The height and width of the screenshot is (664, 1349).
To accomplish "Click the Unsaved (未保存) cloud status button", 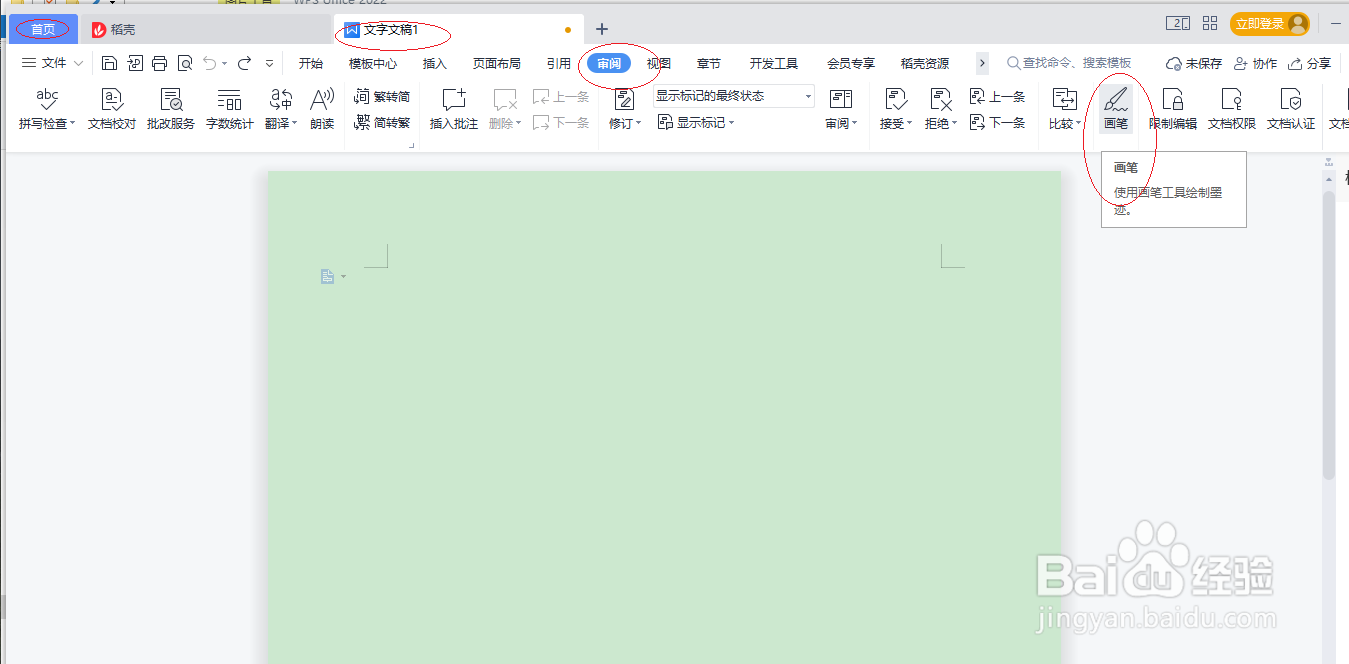I will tap(1194, 63).
